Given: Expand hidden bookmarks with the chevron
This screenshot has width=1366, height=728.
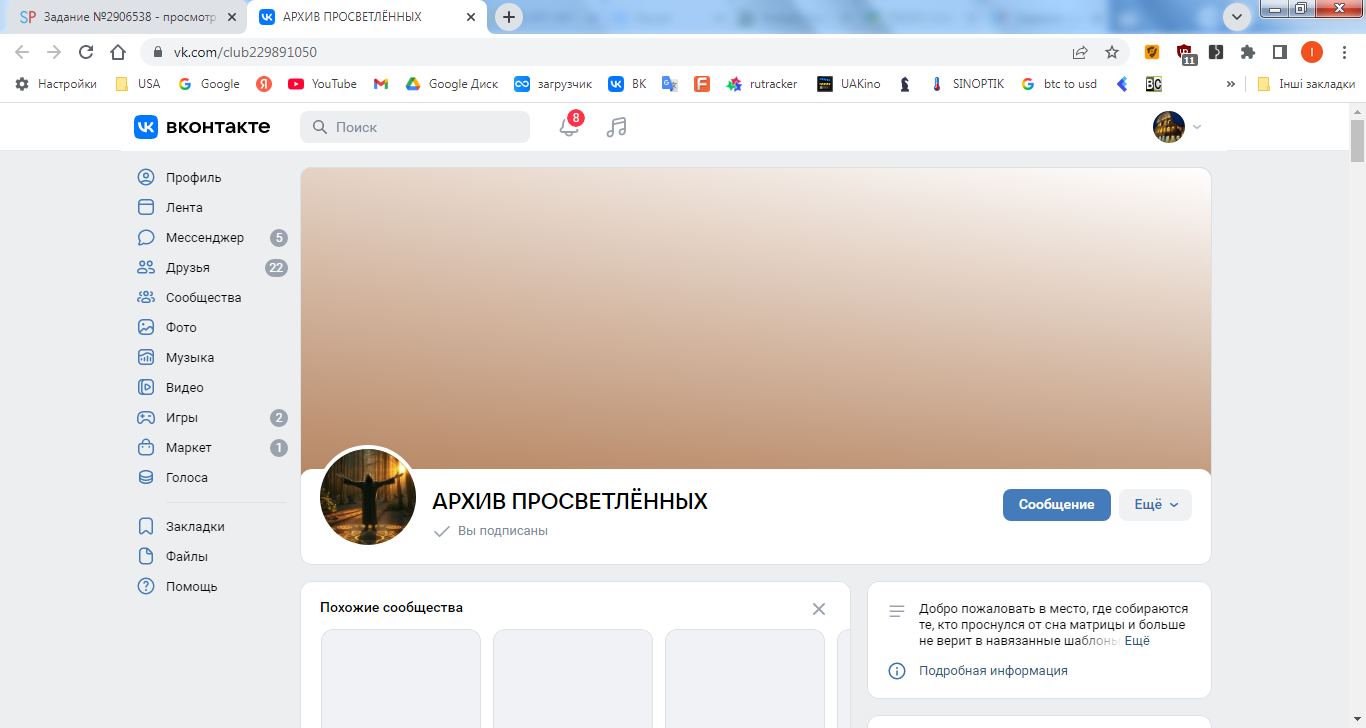Looking at the screenshot, I should pos(1230,84).
